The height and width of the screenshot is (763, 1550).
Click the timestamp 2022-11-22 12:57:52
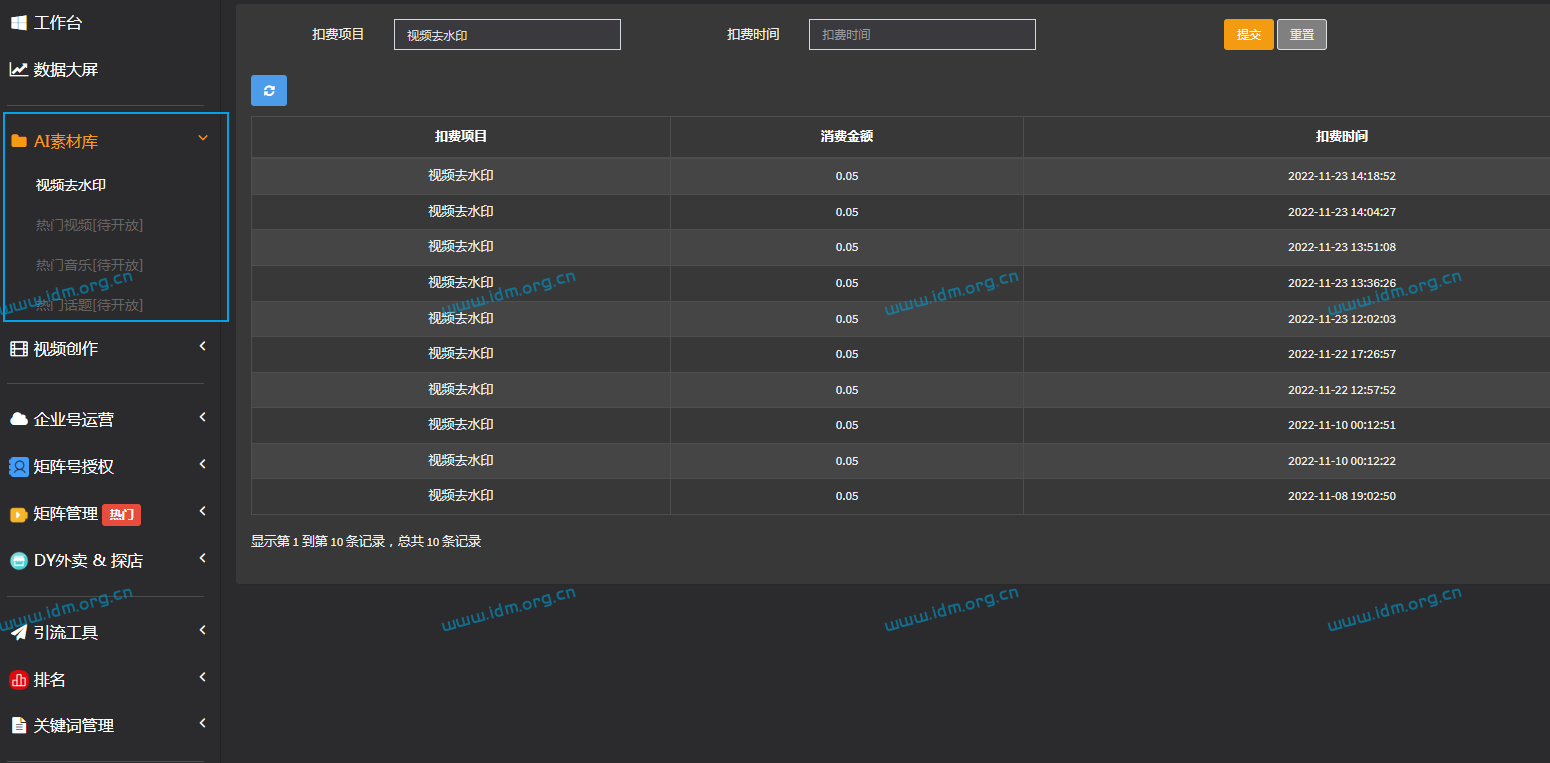click(x=1342, y=390)
